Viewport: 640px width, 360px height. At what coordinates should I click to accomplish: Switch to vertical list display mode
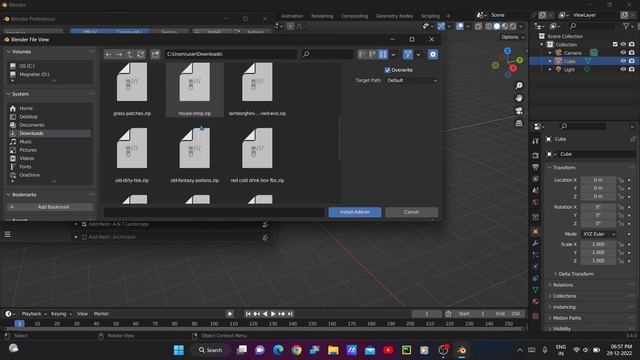pyautogui.click(x=362, y=54)
